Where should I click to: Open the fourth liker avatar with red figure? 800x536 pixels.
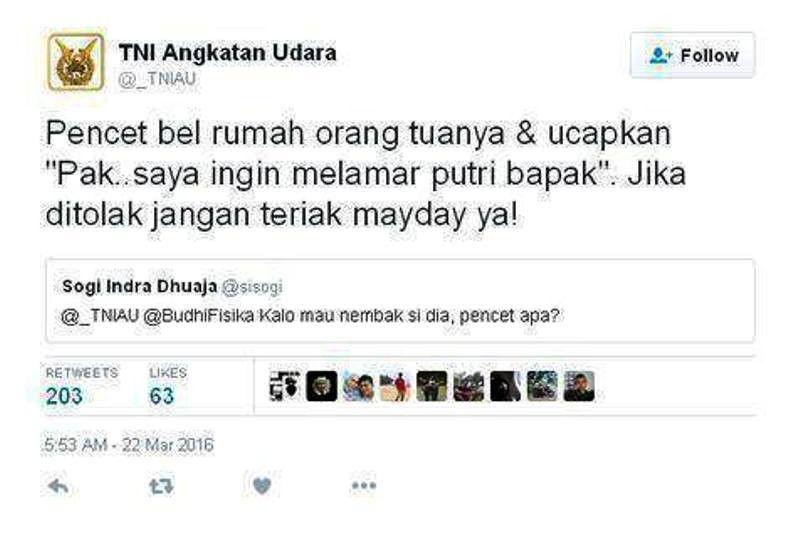click(x=395, y=386)
